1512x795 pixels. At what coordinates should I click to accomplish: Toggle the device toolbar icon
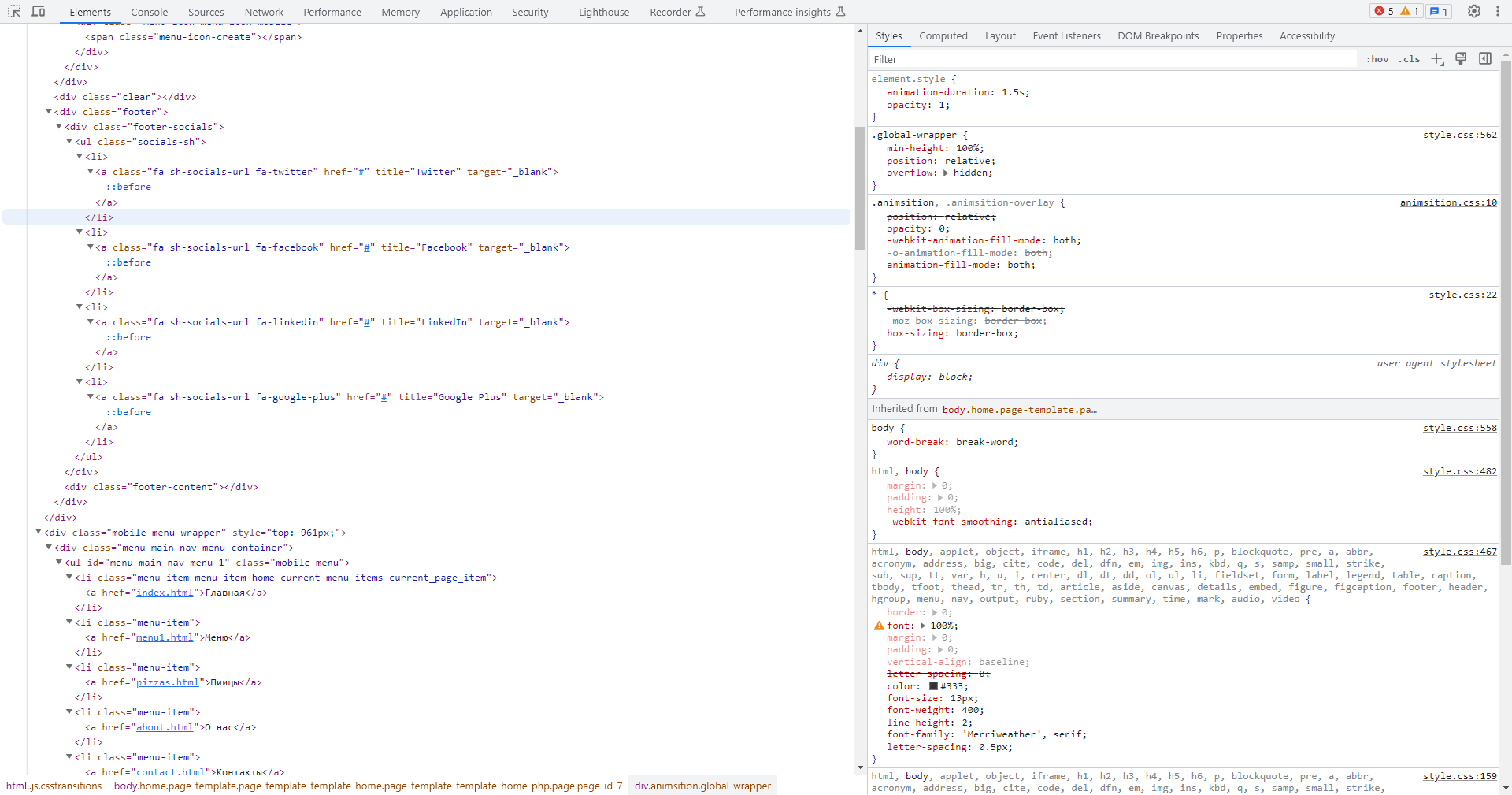click(x=38, y=12)
